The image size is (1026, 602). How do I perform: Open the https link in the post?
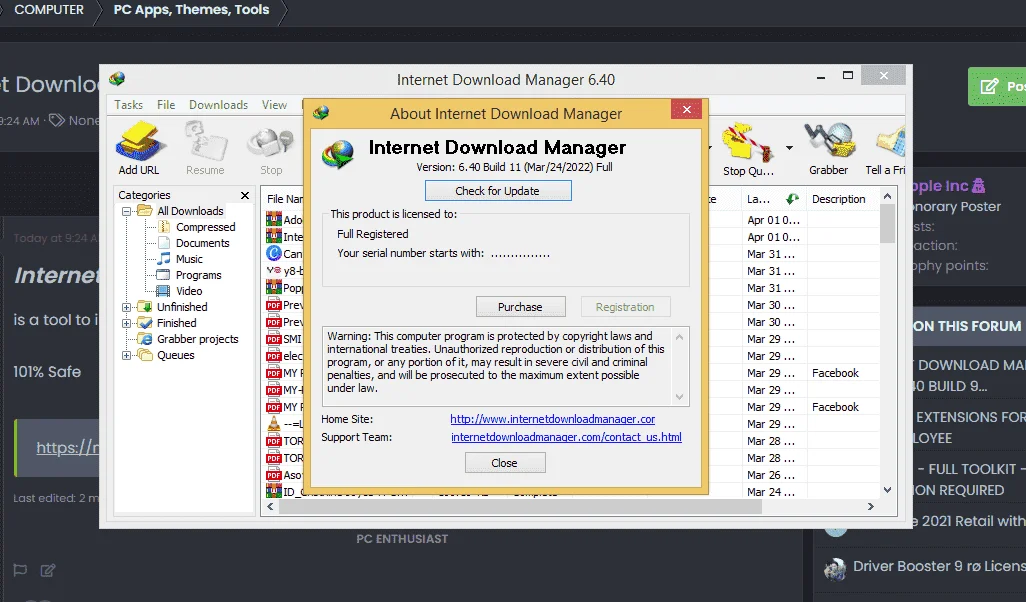[68, 448]
